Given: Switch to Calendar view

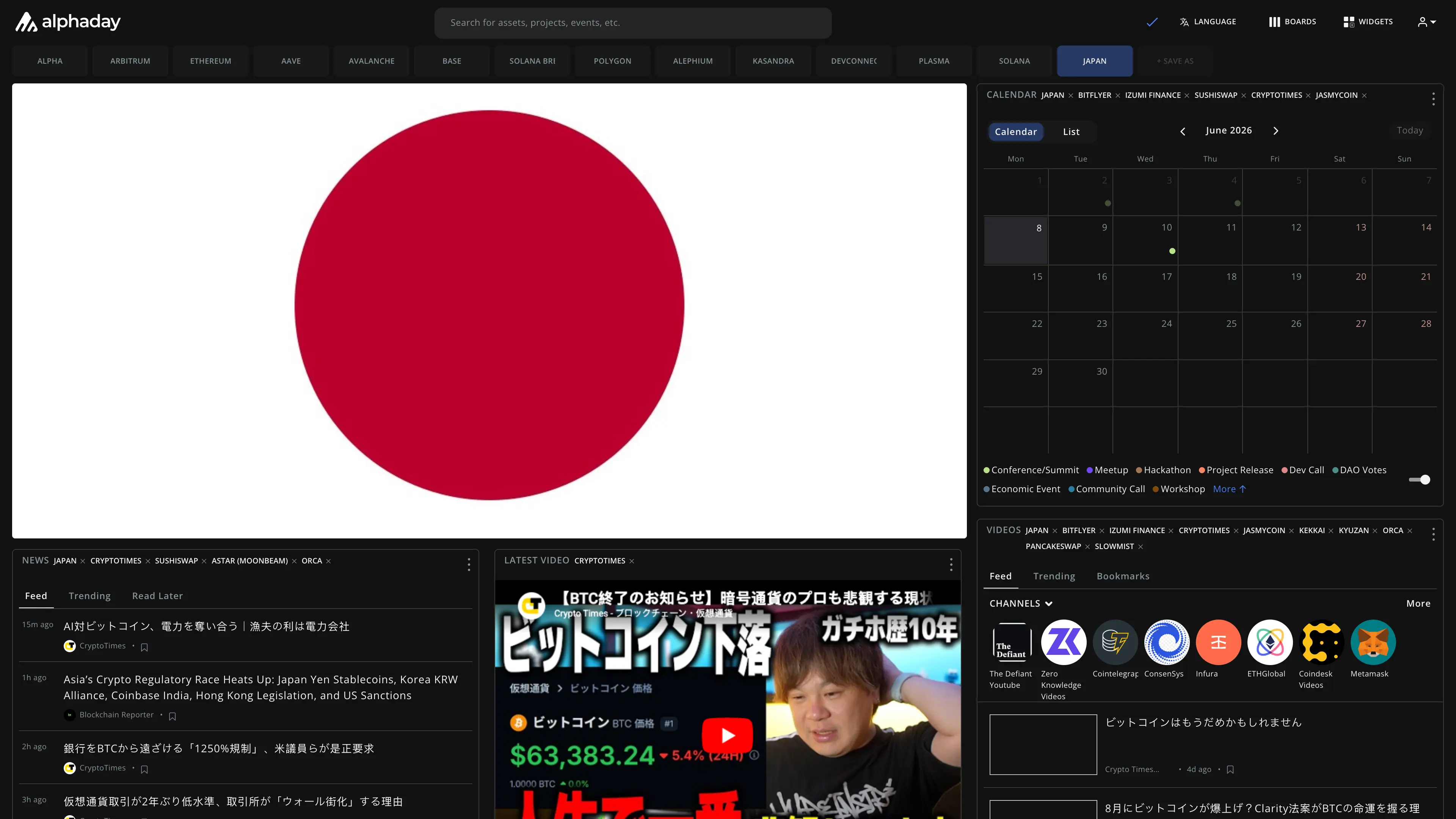Looking at the screenshot, I should [1016, 132].
